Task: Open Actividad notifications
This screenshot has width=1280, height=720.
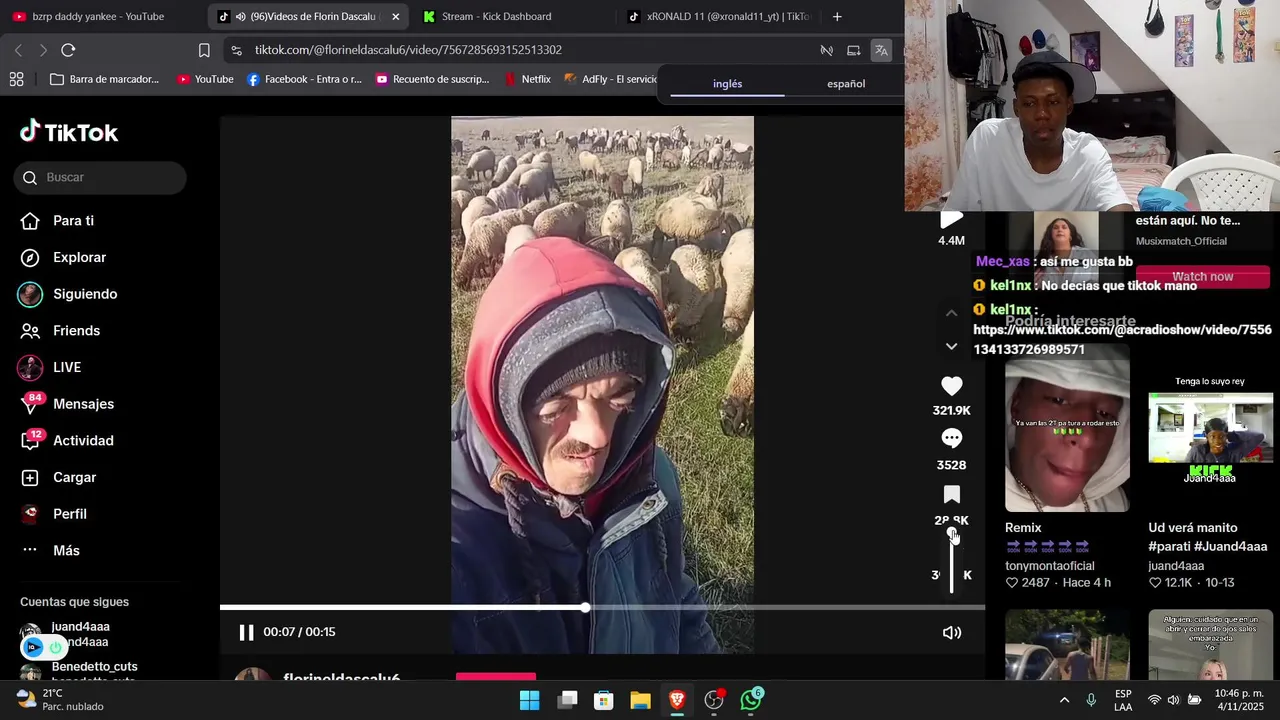Action: (67, 441)
